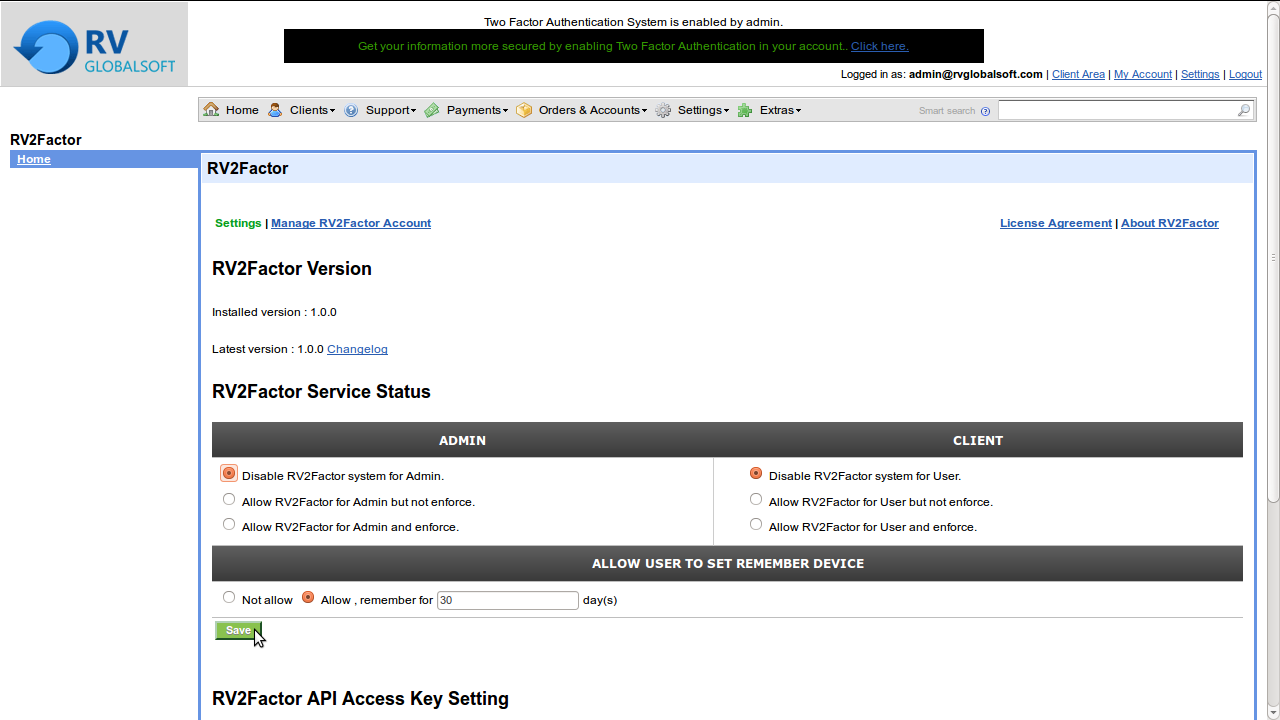
Task: Choose Not allow for remember device
Action: coord(229,598)
